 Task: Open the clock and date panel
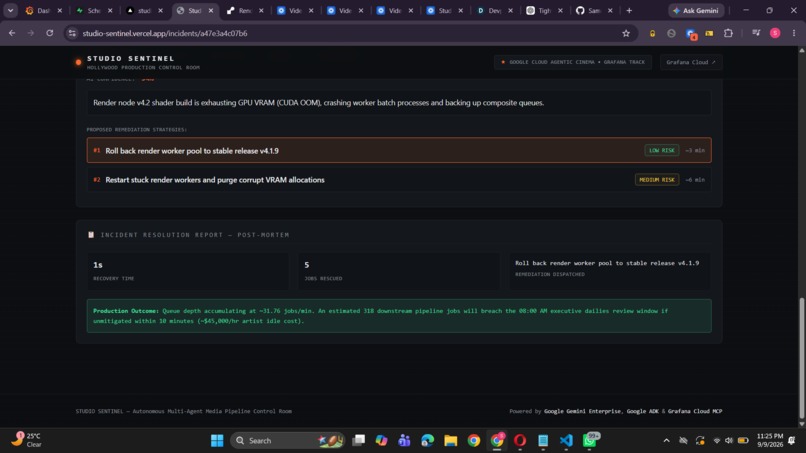click(x=770, y=440)
